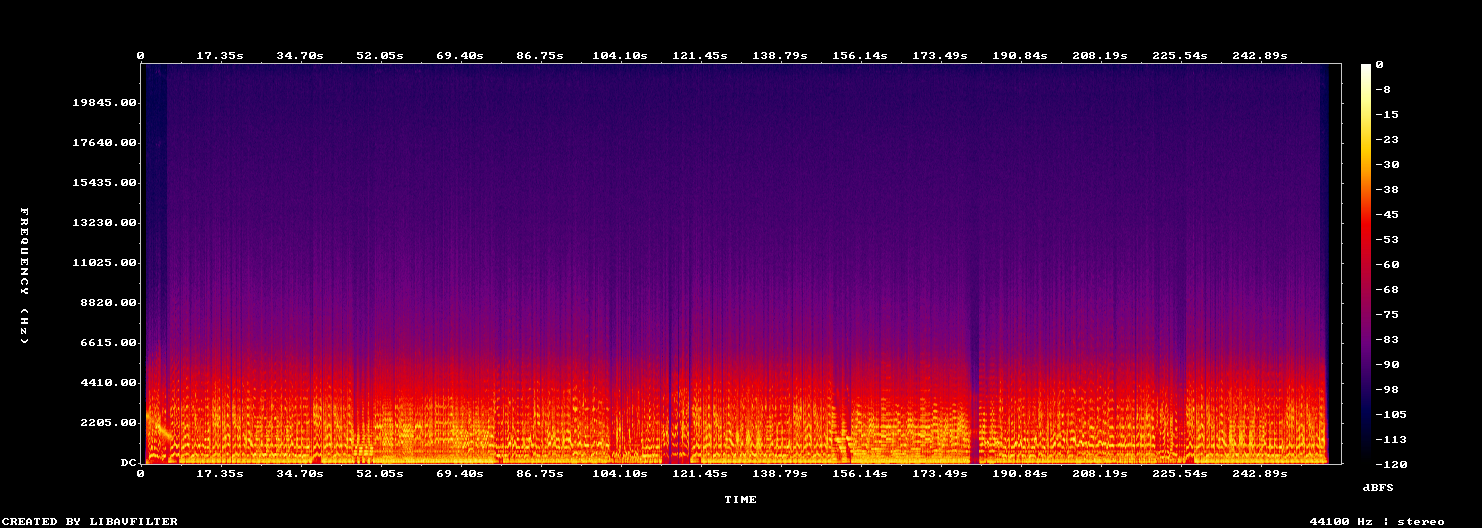The width and height of the screenshot is (1482, 528).
Task: Click 86.75s on the upper time axis
Action: [x=540, y=55]
